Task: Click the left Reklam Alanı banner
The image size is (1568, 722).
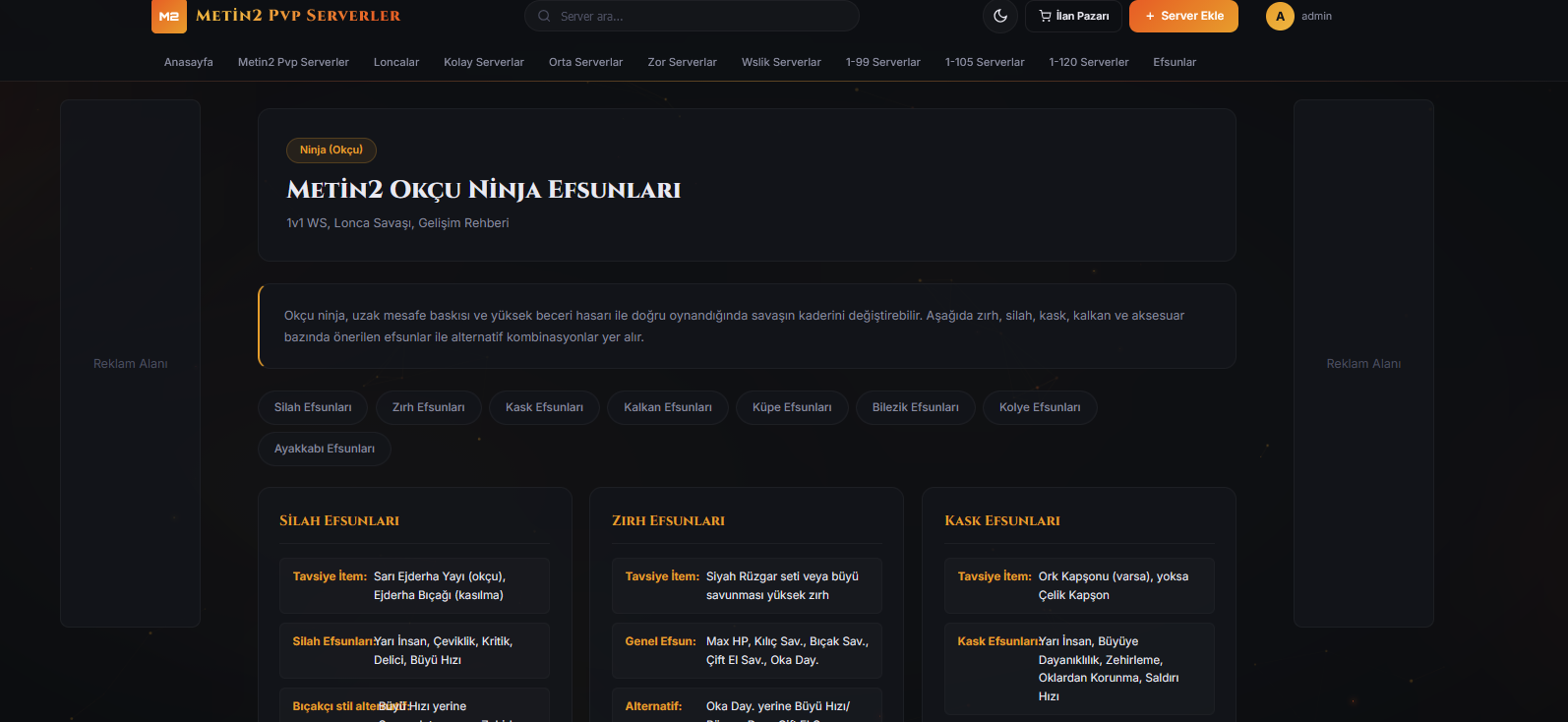Action: click(130, 363)
